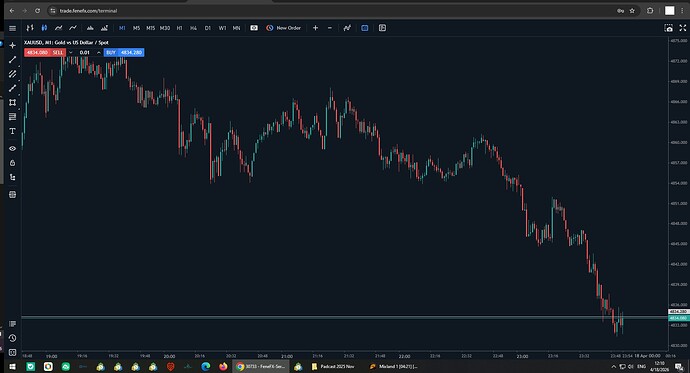The height and width of the screenshot is (373, 690).
Task: Increase lot volume with up chevron
Action: tap(99, 52)
